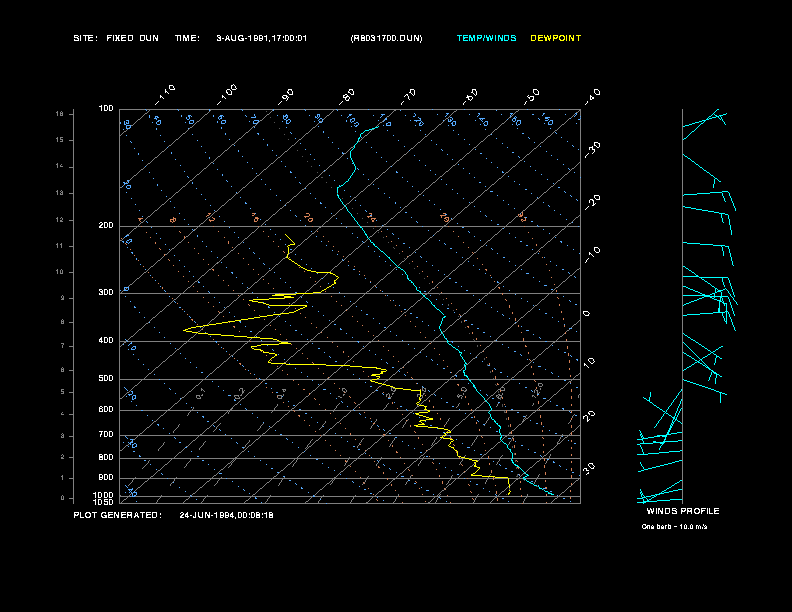Image resolution: width=792 pixels, height=612 pixels.
Task: Click the -110 temperature axis label
Action: pos(165,95)
